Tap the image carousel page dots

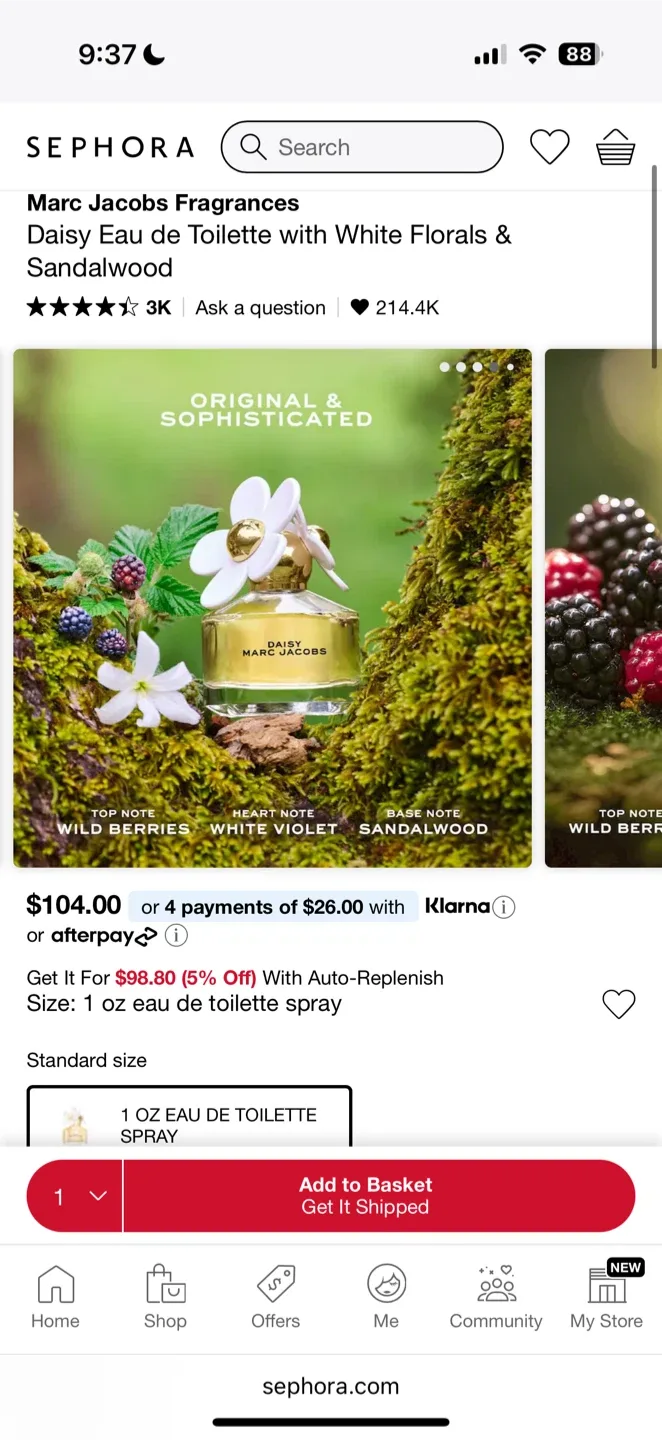(x=477, y=367)
